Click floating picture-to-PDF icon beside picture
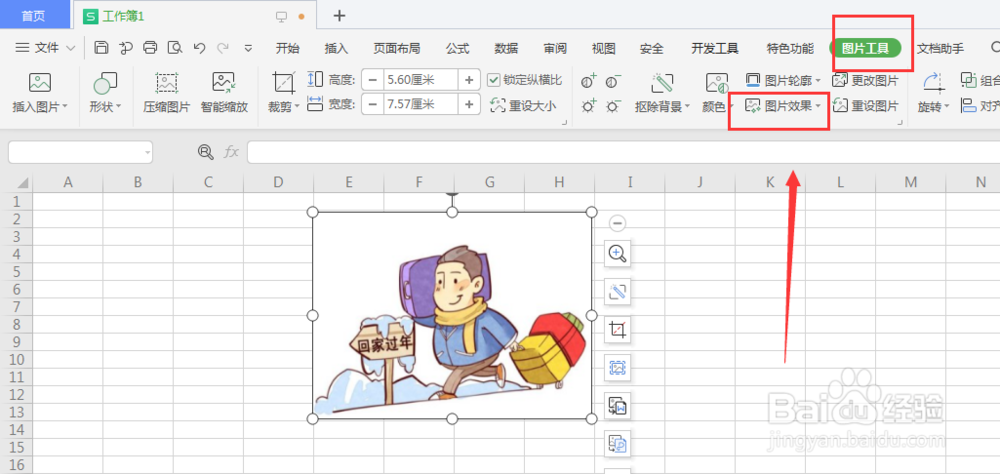The height and width of the screenshot is (474, 1000). click(x=617, y=443)
